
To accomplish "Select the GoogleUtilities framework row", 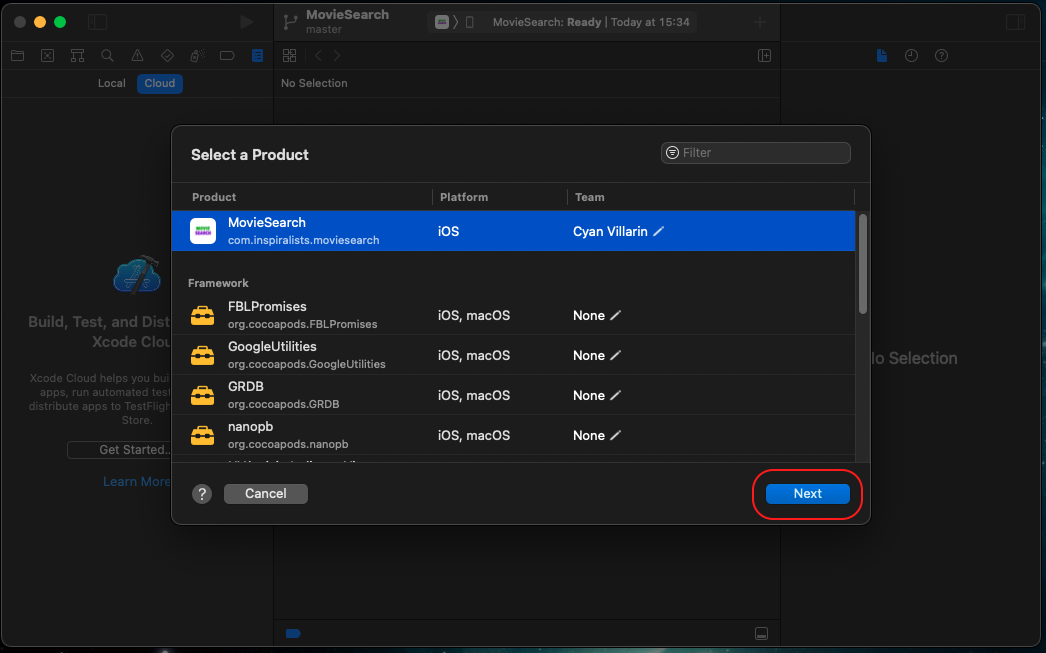I will [x=513, y=356].
